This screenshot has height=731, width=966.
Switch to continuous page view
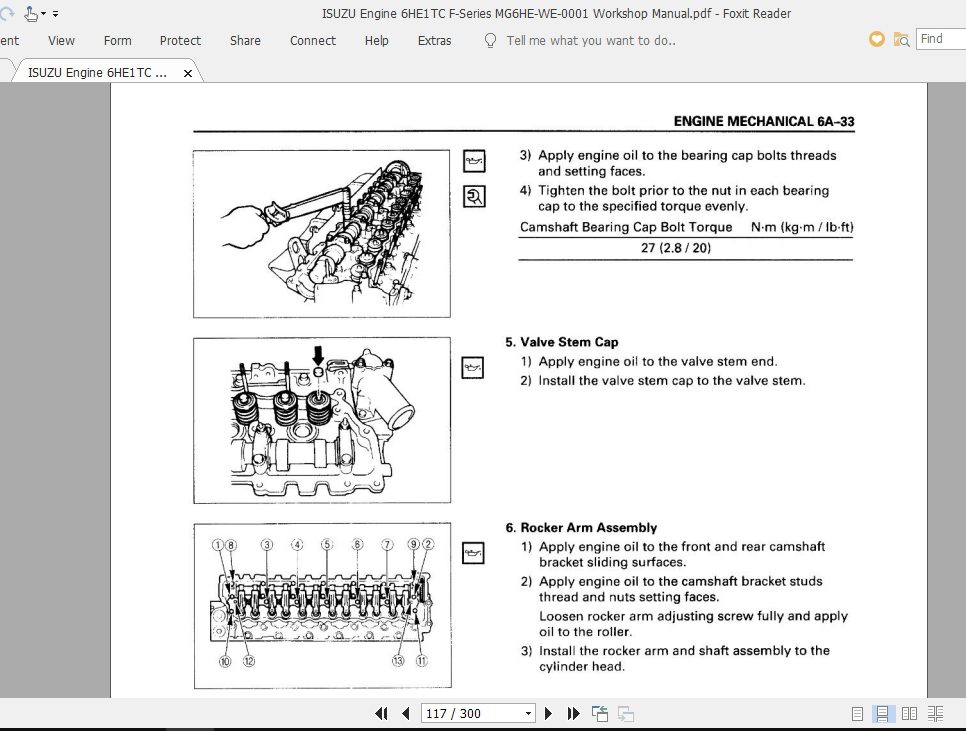point(882,714)
